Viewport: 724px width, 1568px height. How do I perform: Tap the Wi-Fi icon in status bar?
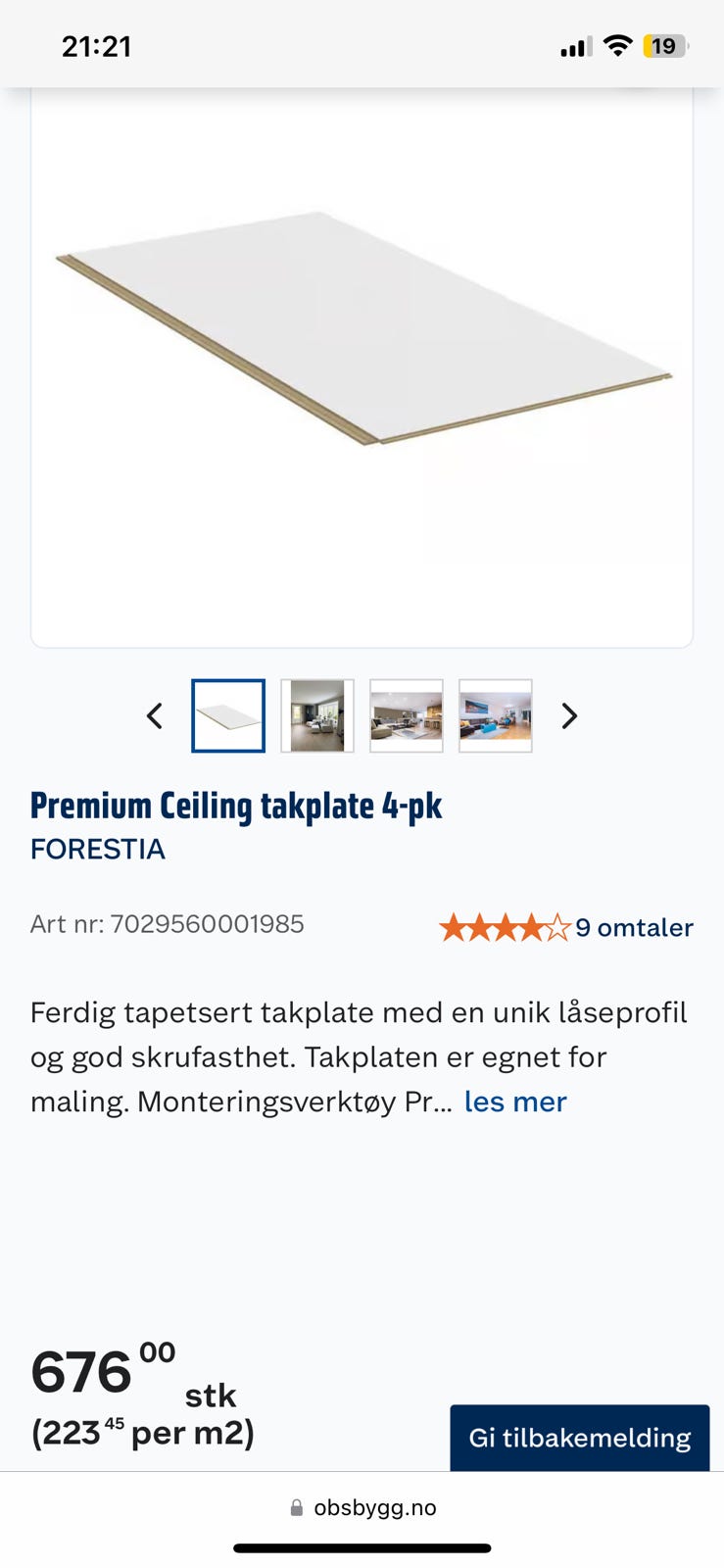point(617,45)
